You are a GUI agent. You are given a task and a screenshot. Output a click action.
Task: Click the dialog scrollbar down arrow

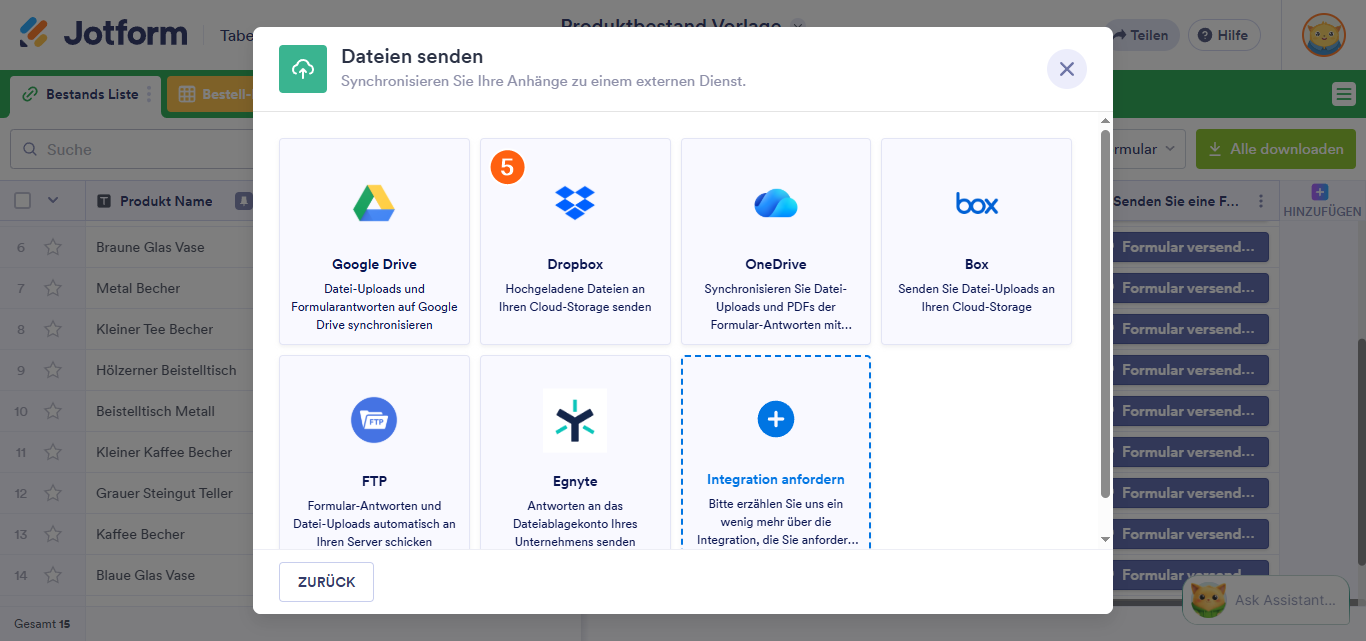click(1105, 539)
